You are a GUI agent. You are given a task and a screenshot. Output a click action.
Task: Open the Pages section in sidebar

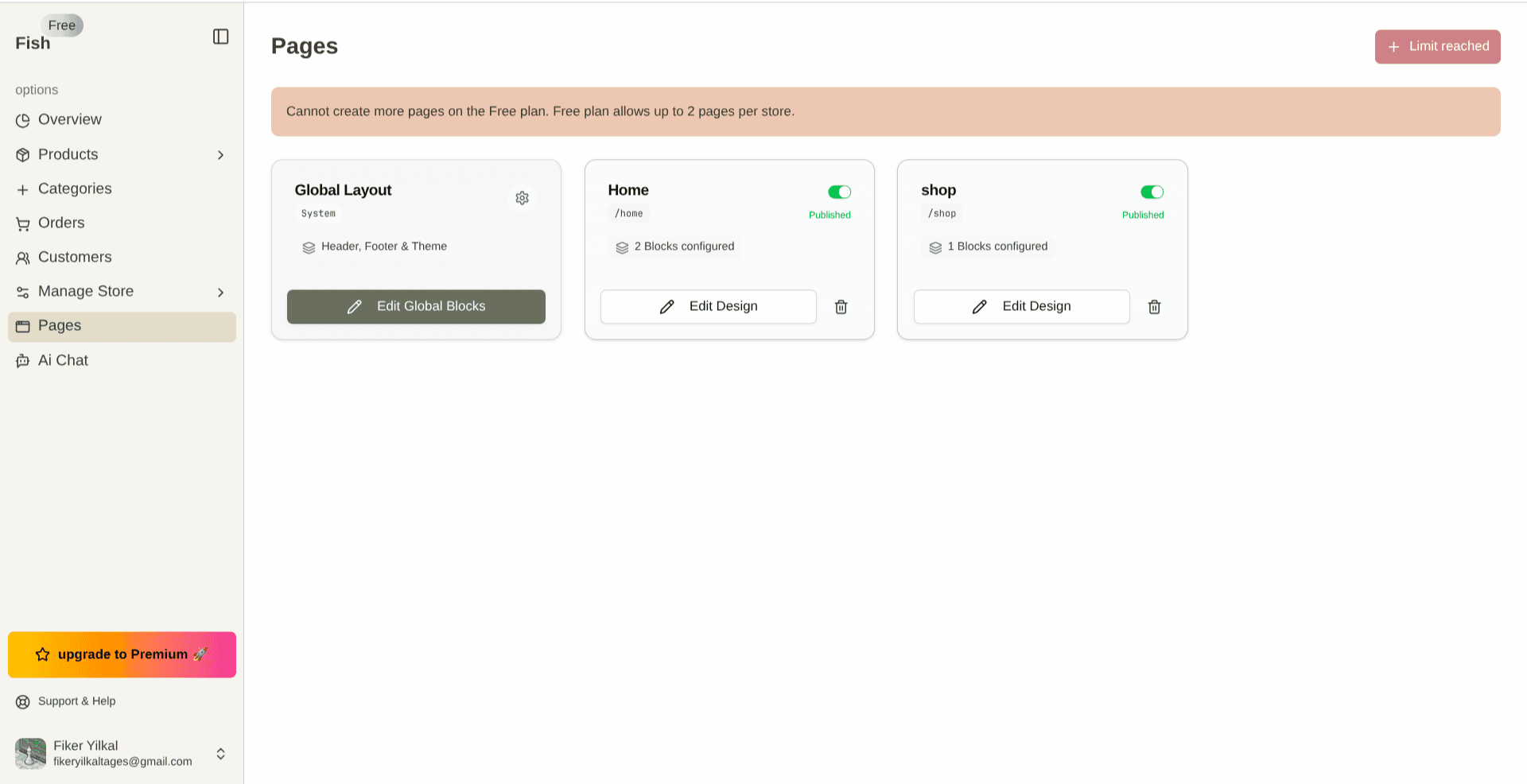coord(59,326)
